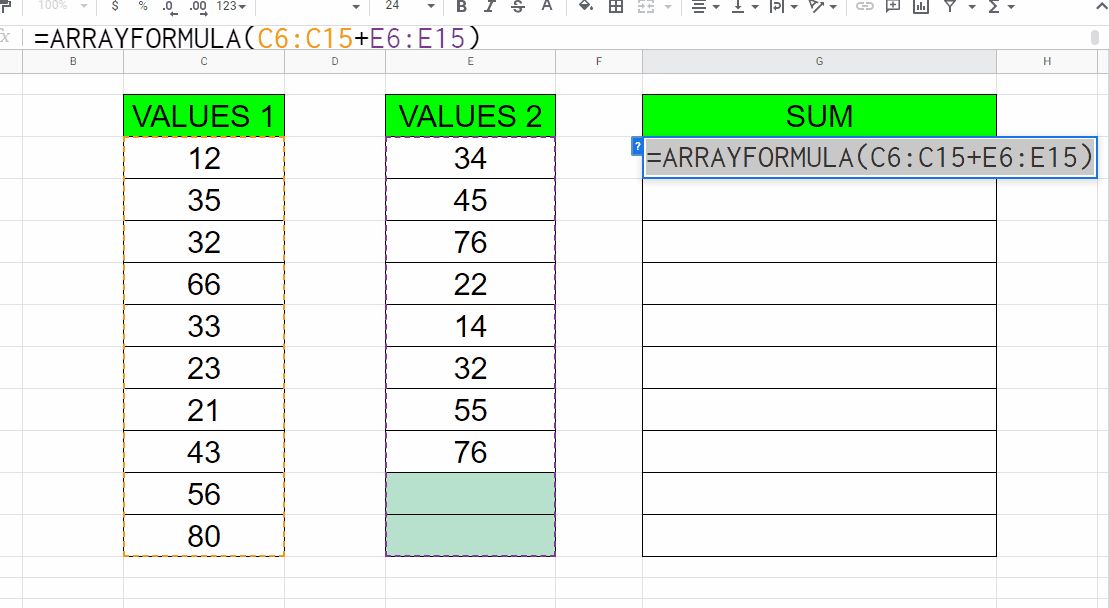Open font size 24 dropdown
This screenshot has height=608, width=1109.
coord(410,6)
